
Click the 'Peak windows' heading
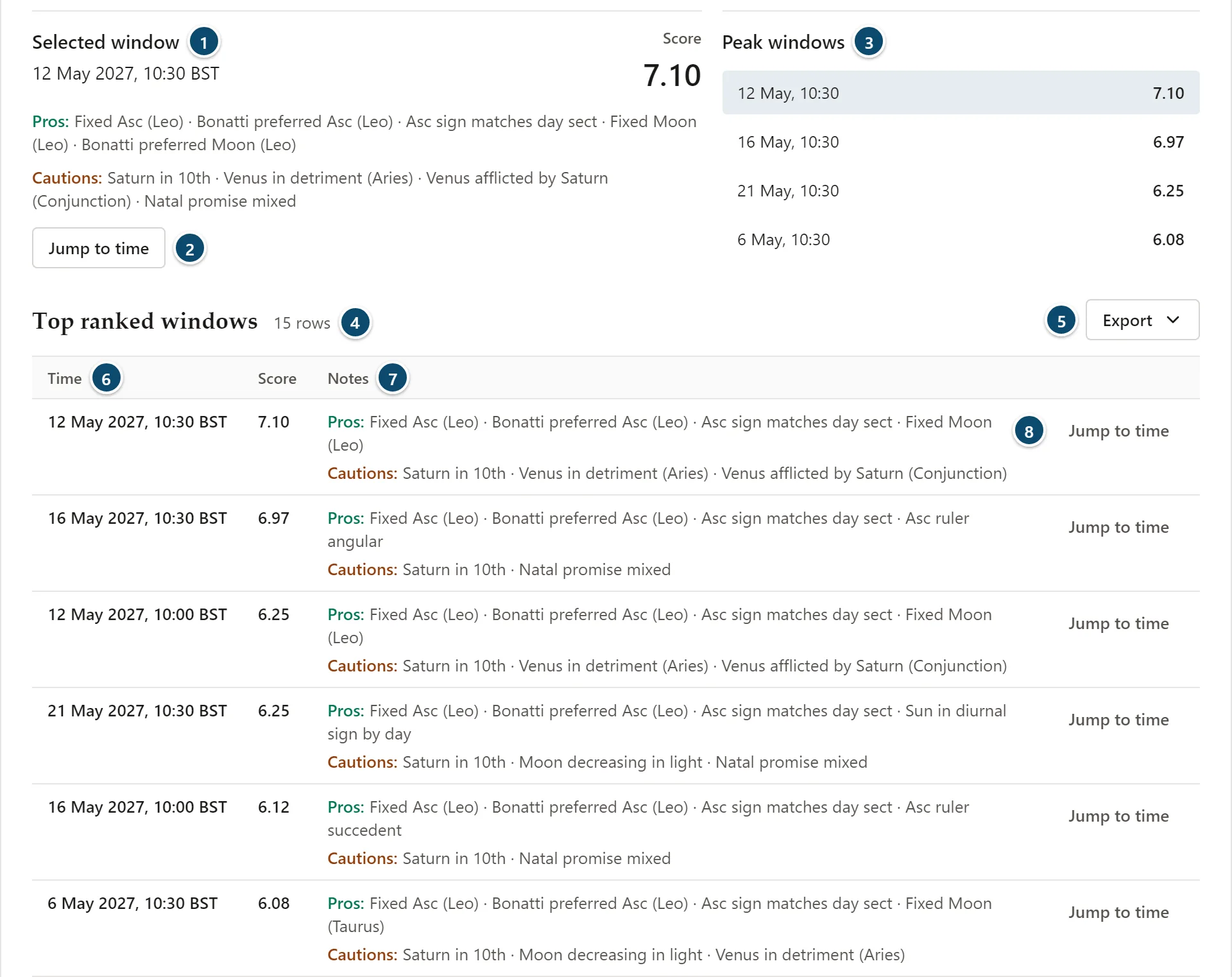pos(783,42)
